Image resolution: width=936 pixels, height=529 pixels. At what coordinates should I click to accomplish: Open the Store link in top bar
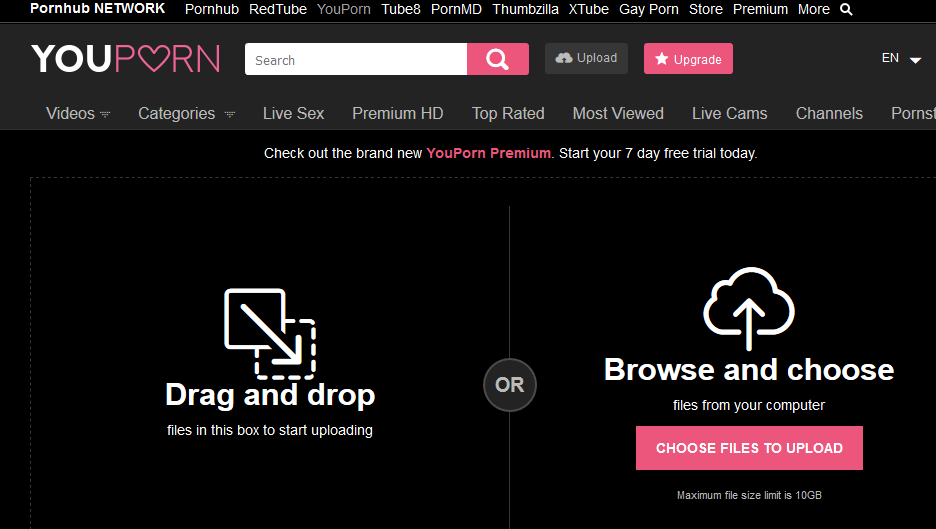pos(706,10)
